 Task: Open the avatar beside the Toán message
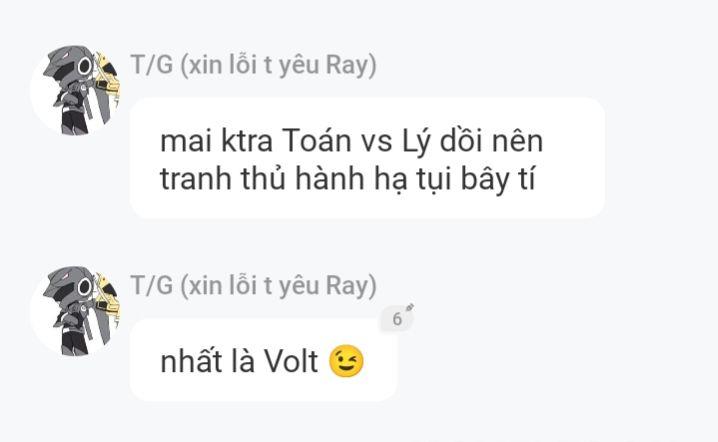pyautogui.click(x=75, y=90)
